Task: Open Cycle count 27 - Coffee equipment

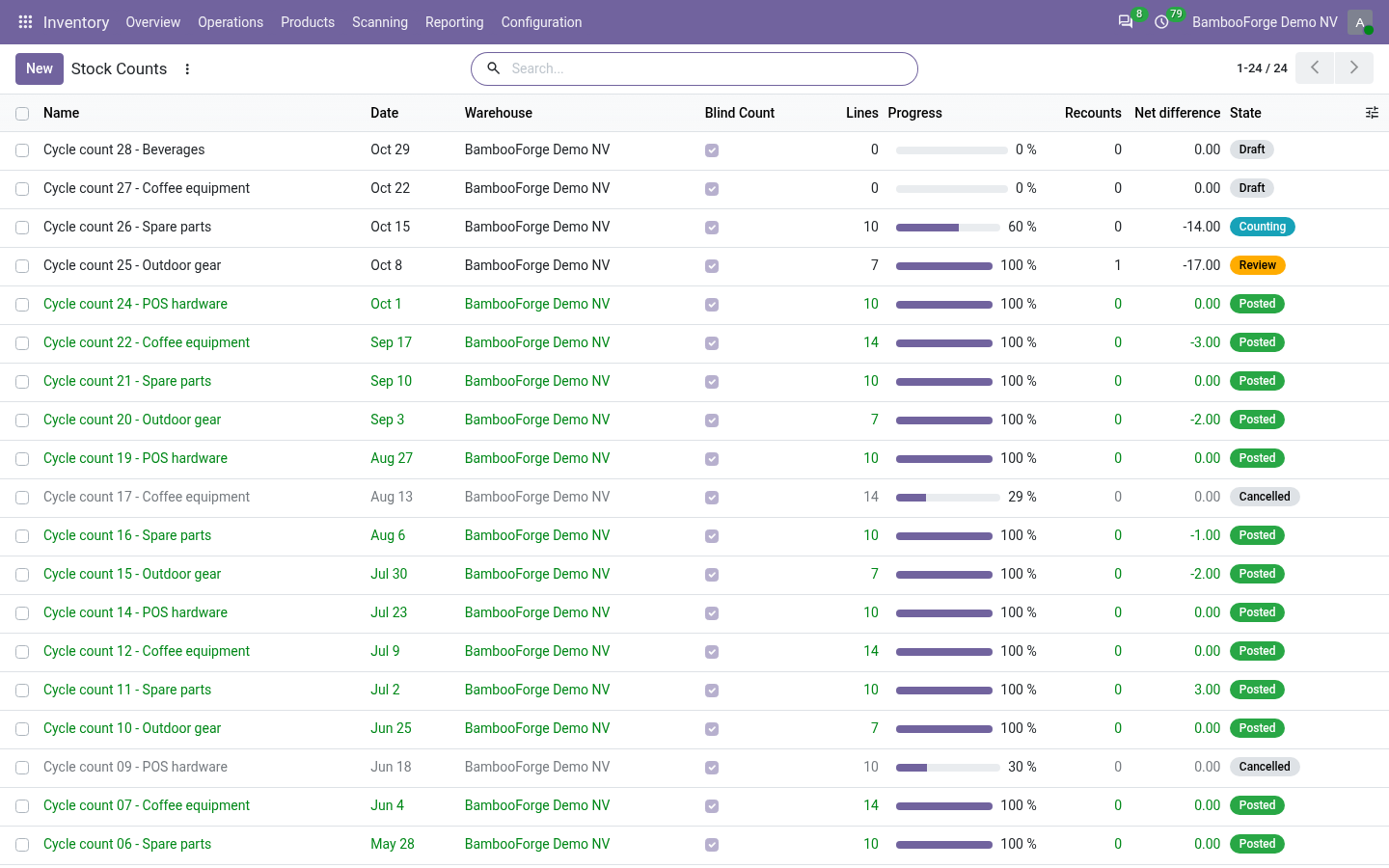Action: tap(147, 188)
